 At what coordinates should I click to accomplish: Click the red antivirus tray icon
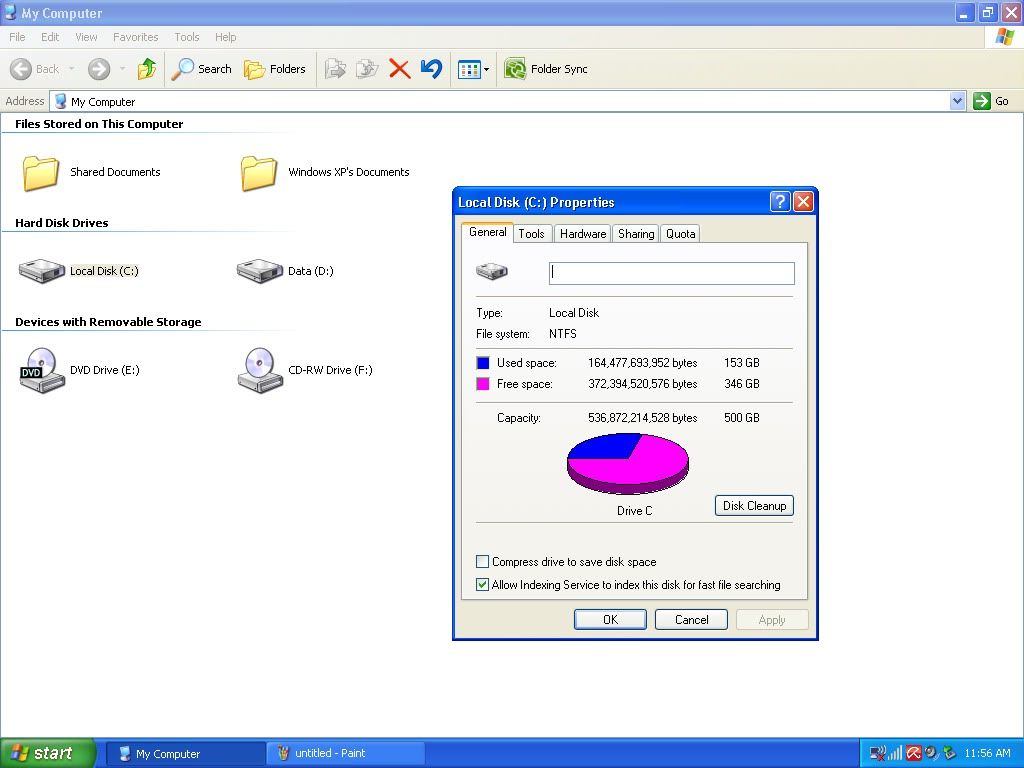(x=913, y=754)
